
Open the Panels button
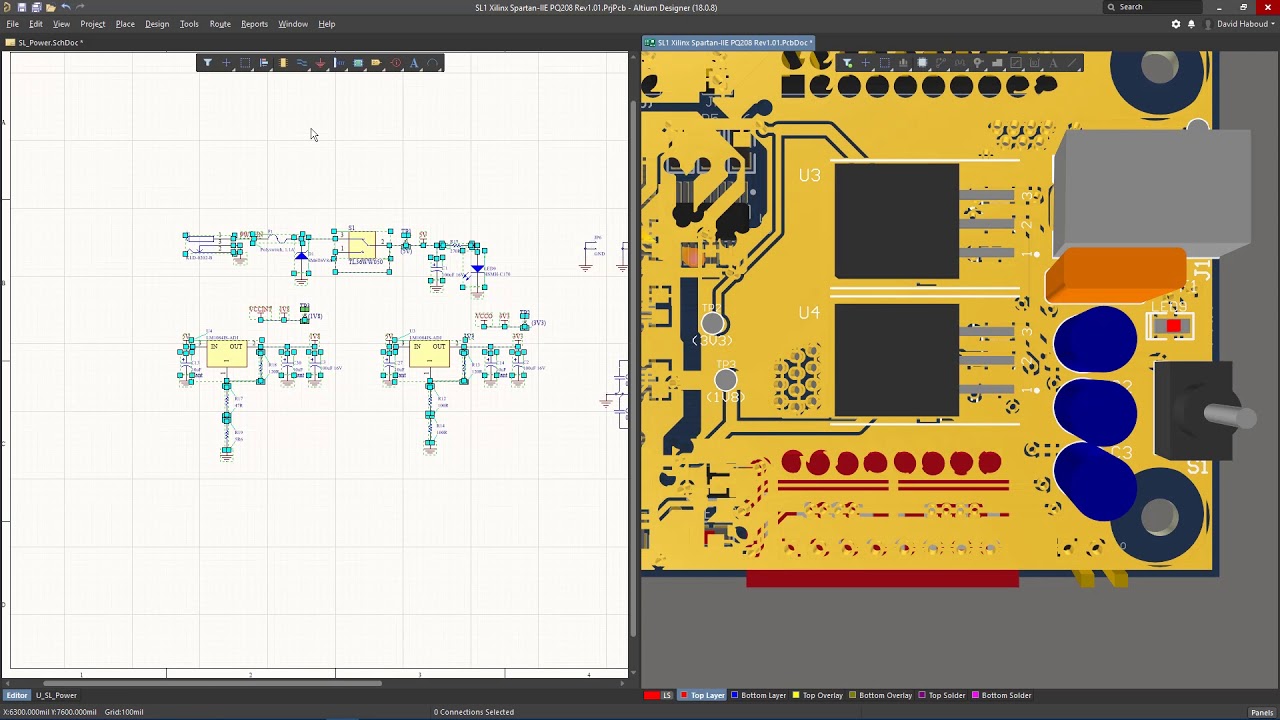[1262, 712]
